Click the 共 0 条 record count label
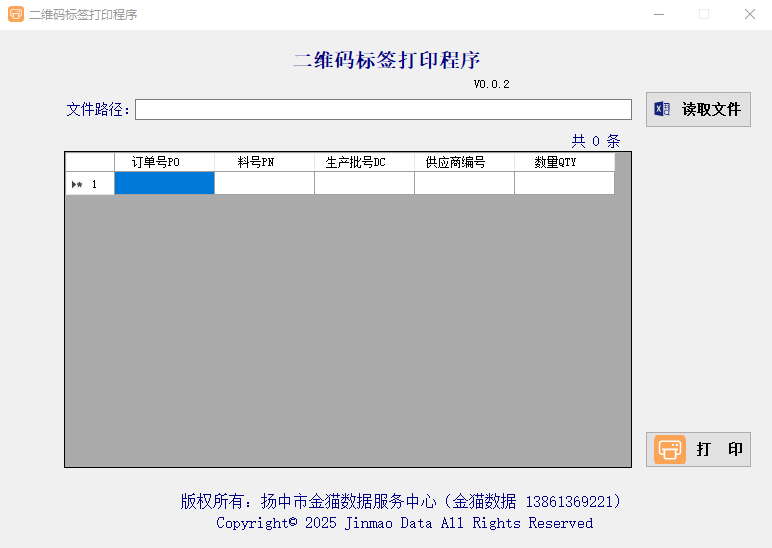The image size is (772, 548). (596, 141)
